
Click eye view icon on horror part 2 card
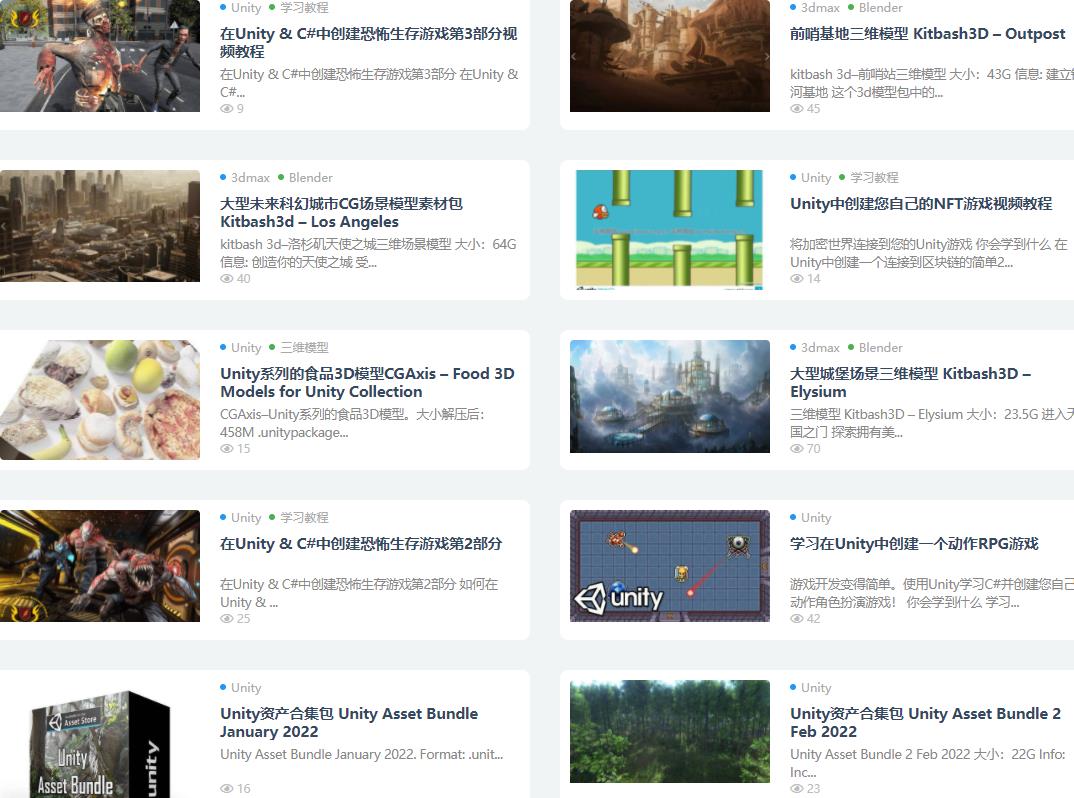(x=227, y=618)
